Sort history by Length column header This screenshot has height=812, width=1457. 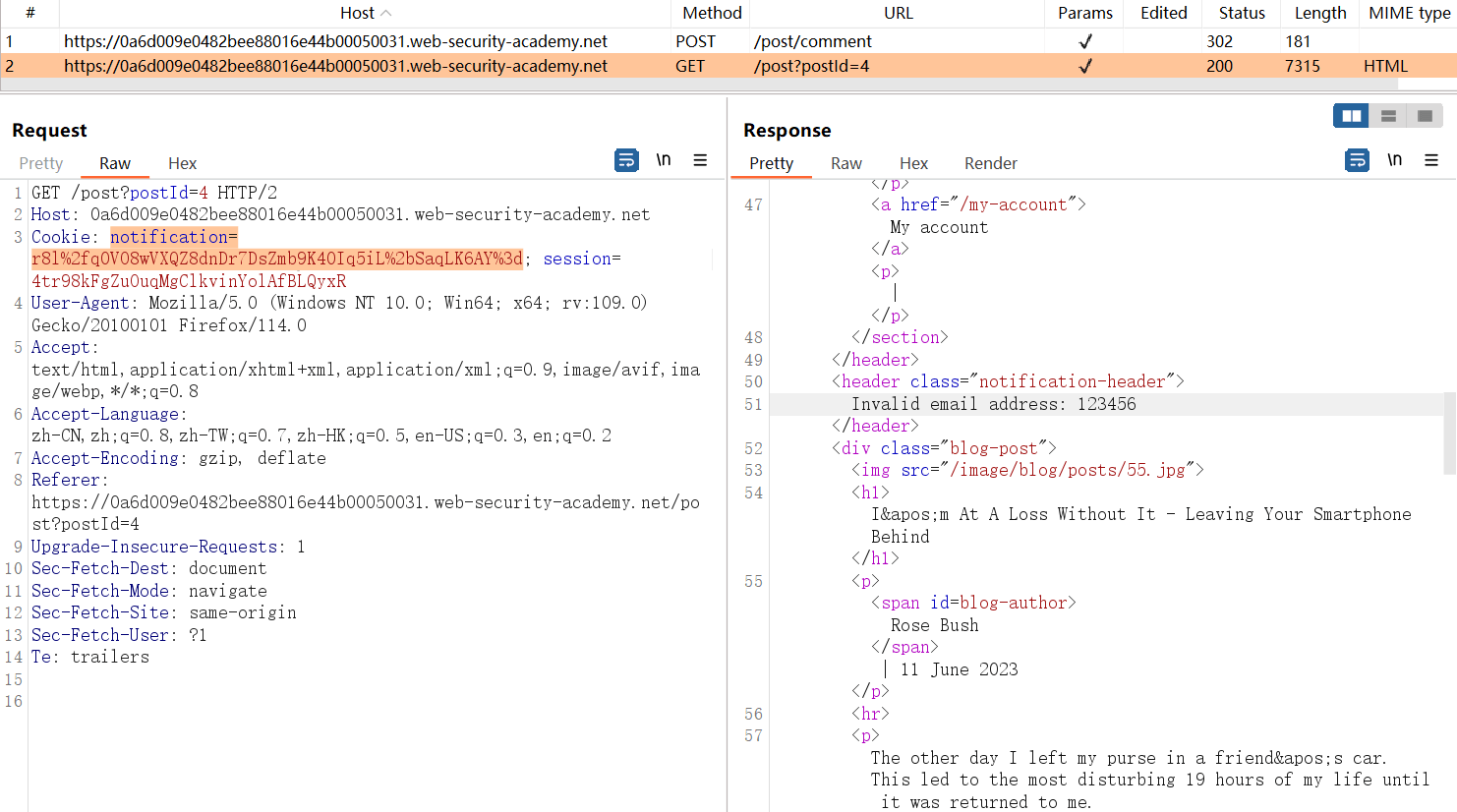[1319, 13]
